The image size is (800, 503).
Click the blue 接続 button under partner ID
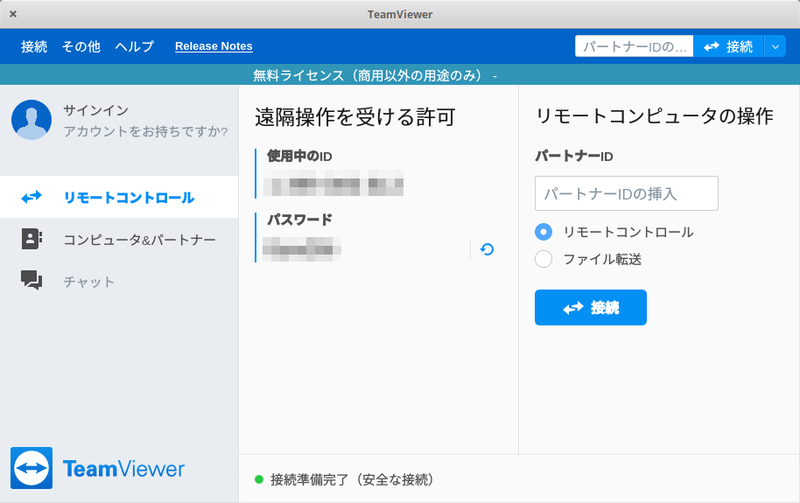click(x=591, y=308)
